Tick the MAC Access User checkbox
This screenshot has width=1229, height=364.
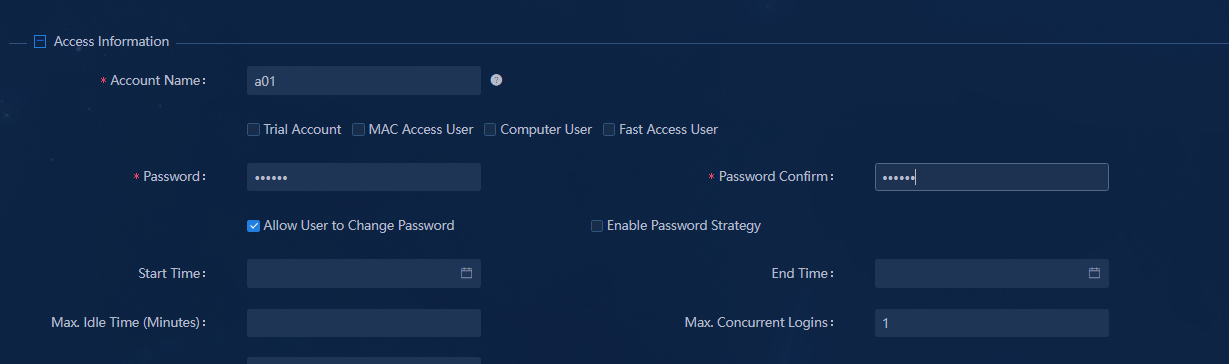point(358,129)
